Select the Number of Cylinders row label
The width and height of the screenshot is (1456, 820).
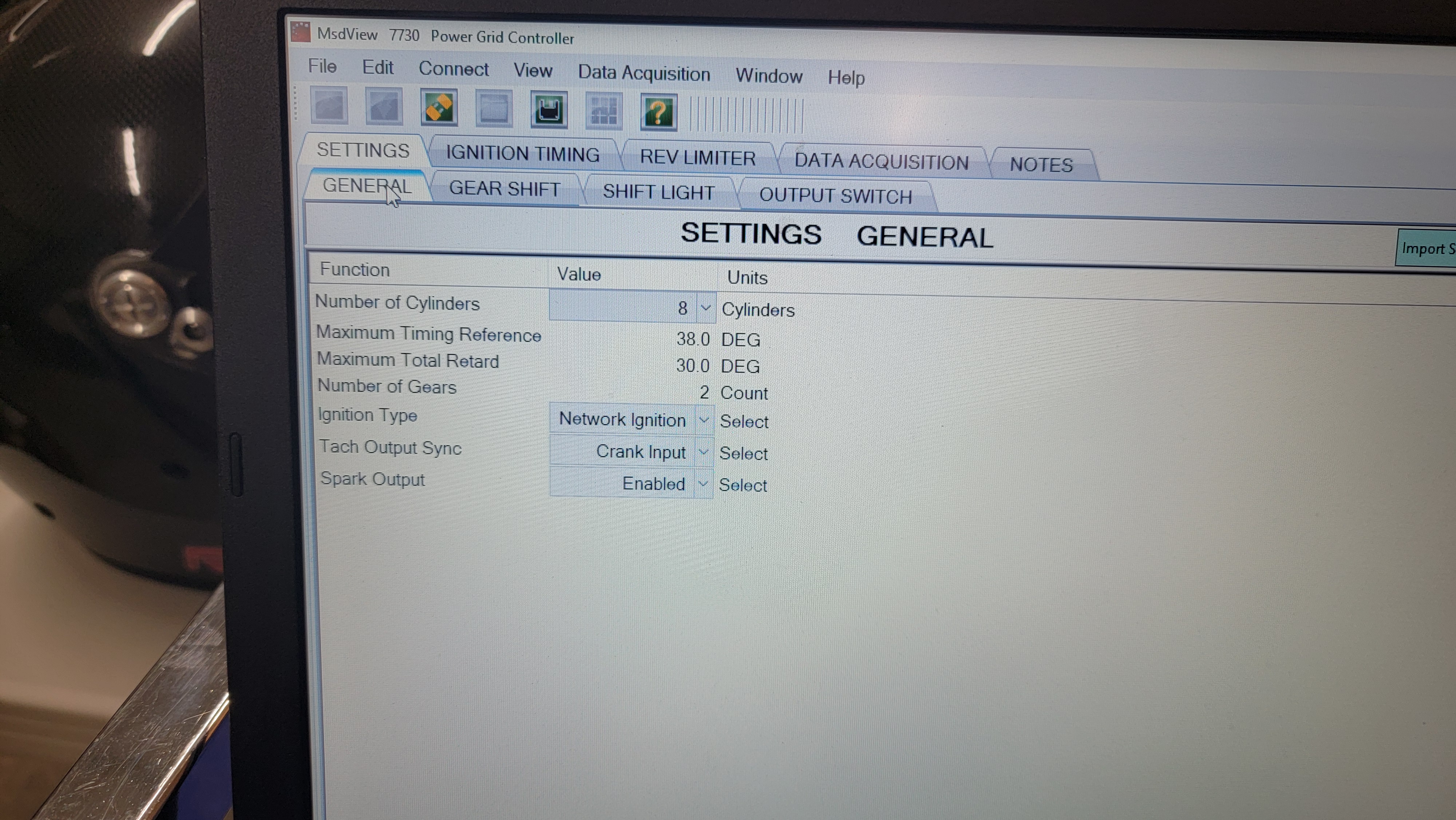(397, 303)
